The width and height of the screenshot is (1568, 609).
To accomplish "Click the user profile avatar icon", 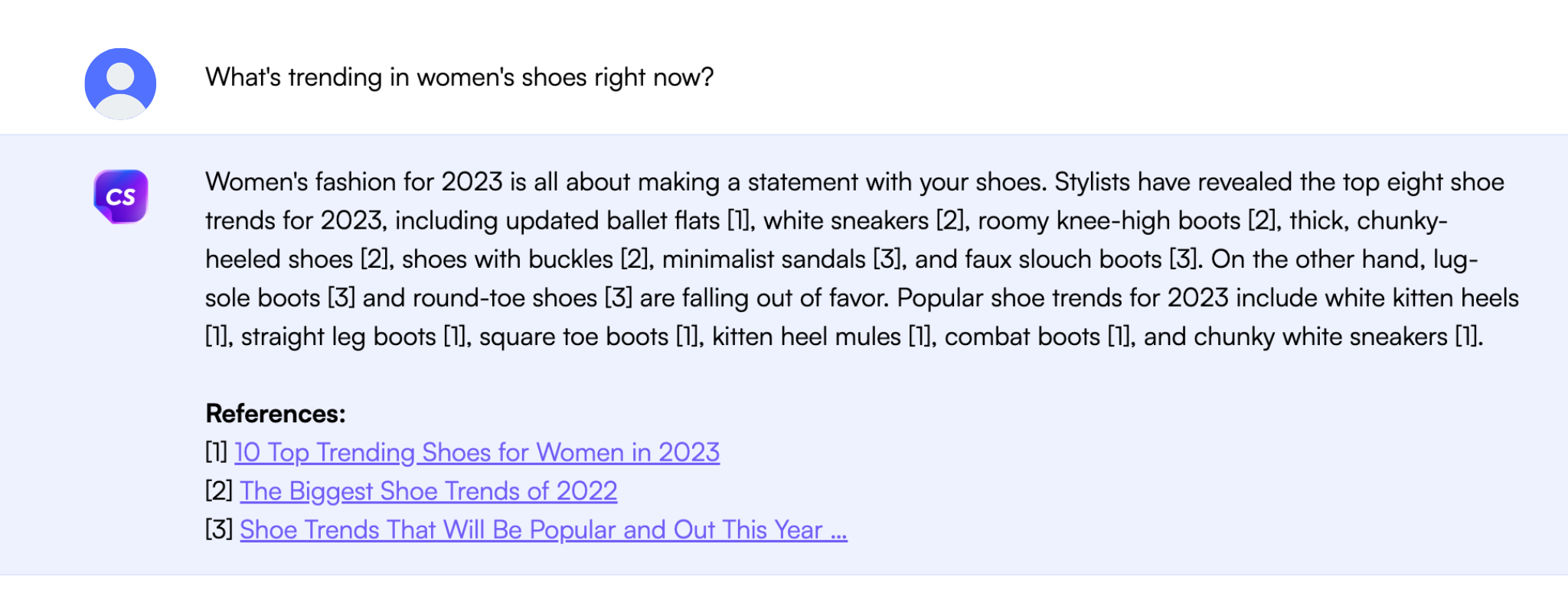I will pos(120,83).
